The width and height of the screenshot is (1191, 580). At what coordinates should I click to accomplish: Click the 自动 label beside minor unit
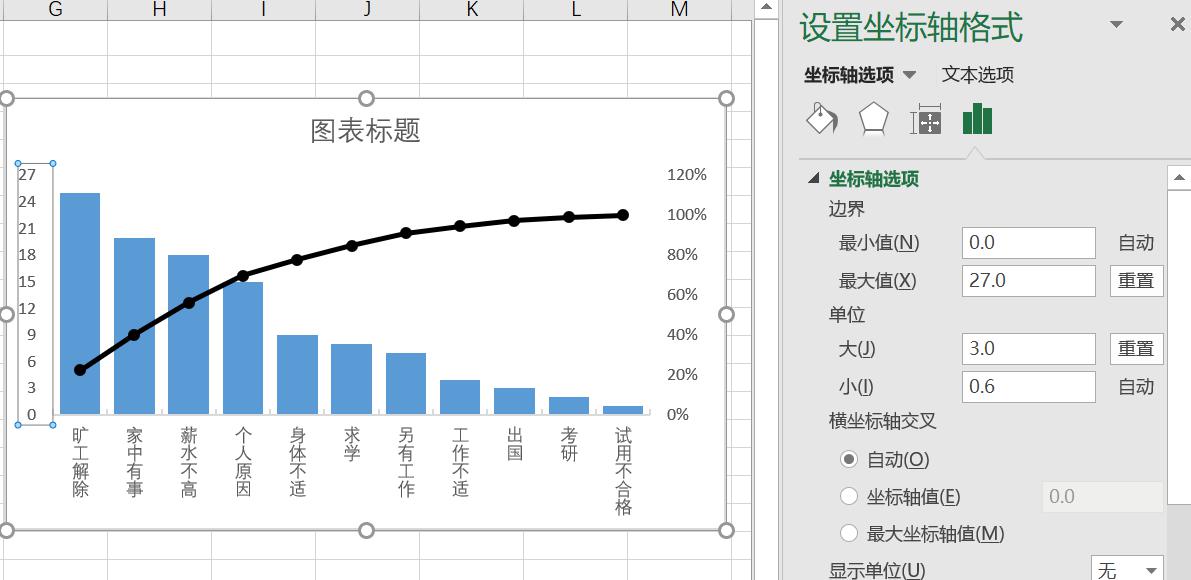(x=1136, y=387)
